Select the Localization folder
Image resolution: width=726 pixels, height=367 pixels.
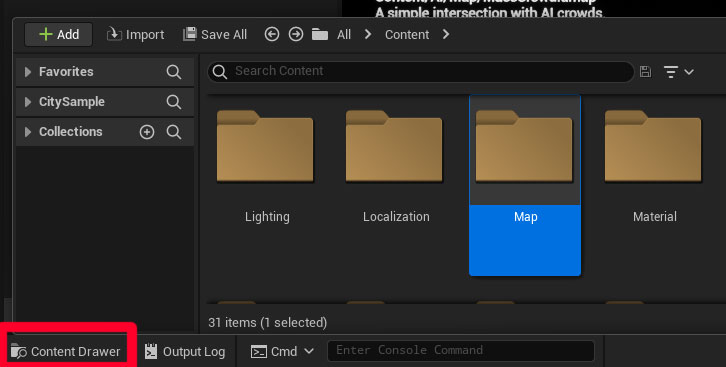[x=396, y=185]
